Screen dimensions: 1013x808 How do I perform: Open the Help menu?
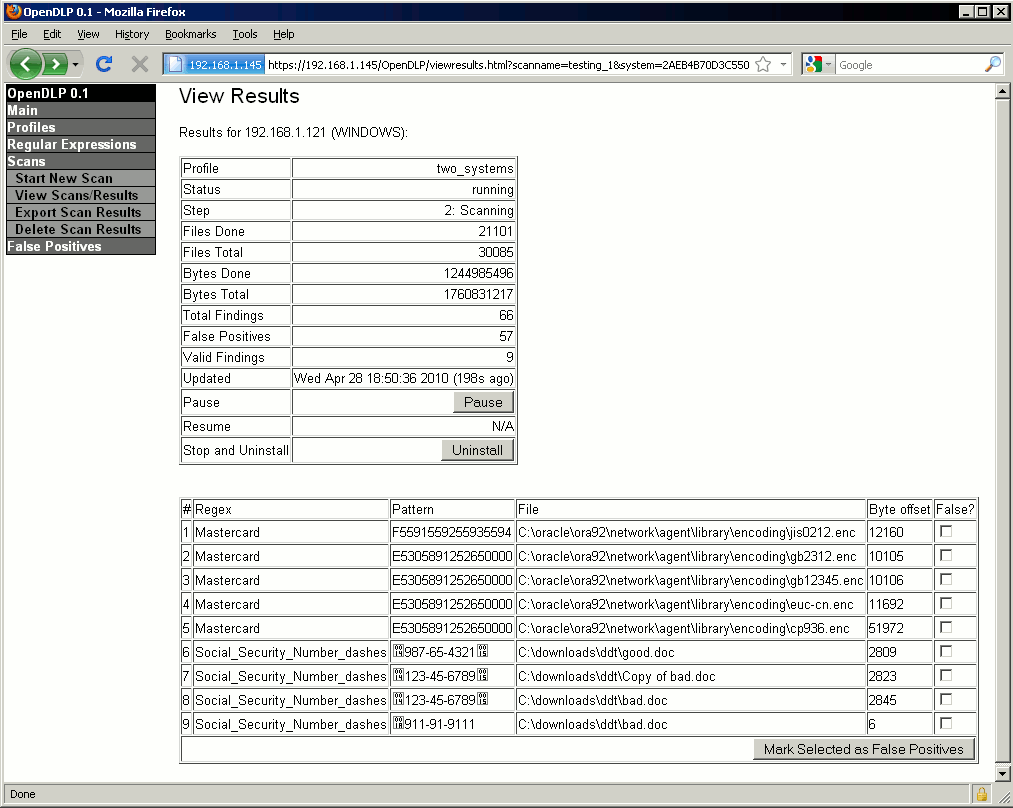tap(283, 34)
